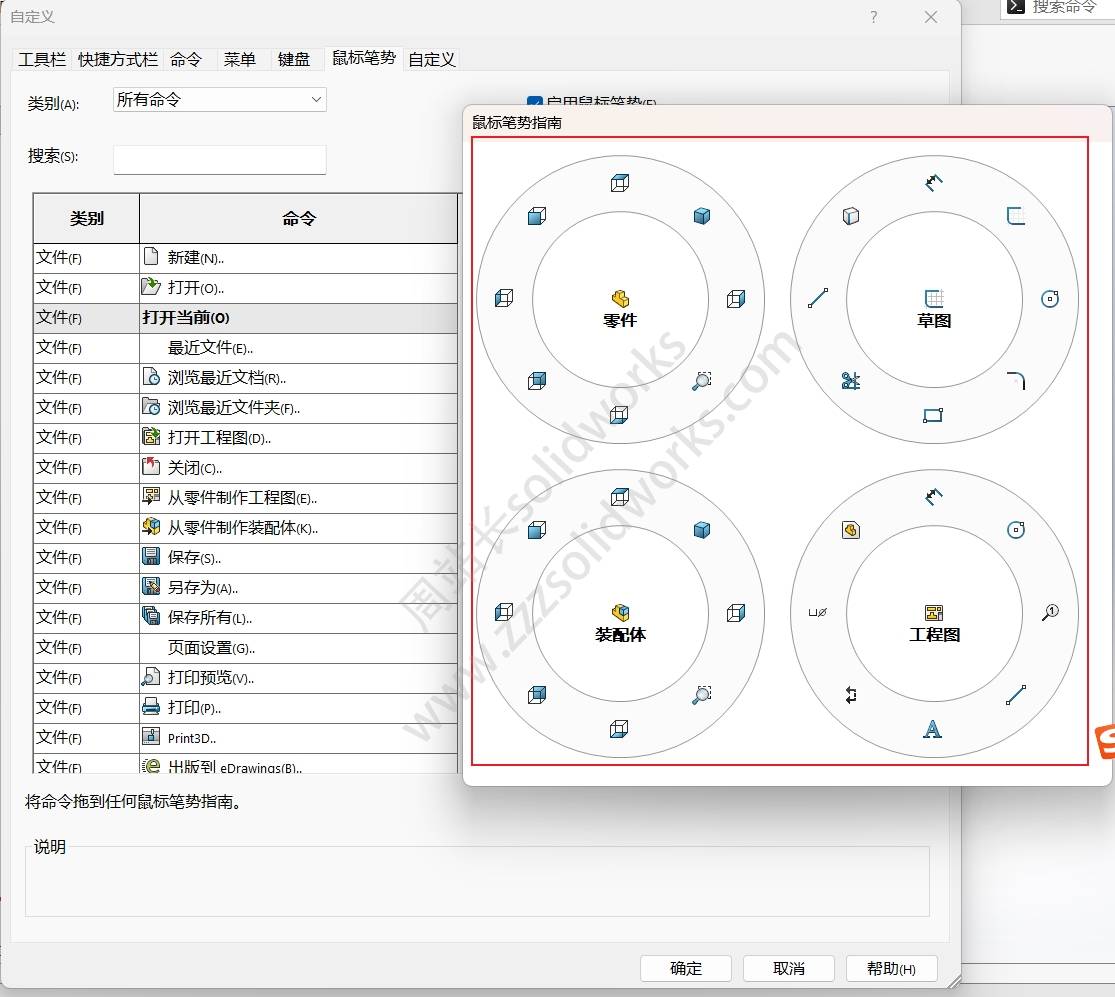This screenshot has width=1115, height=997.
Task: Click Circle icon in 工程图 gesture wheel
Action: click(1016, 530)
